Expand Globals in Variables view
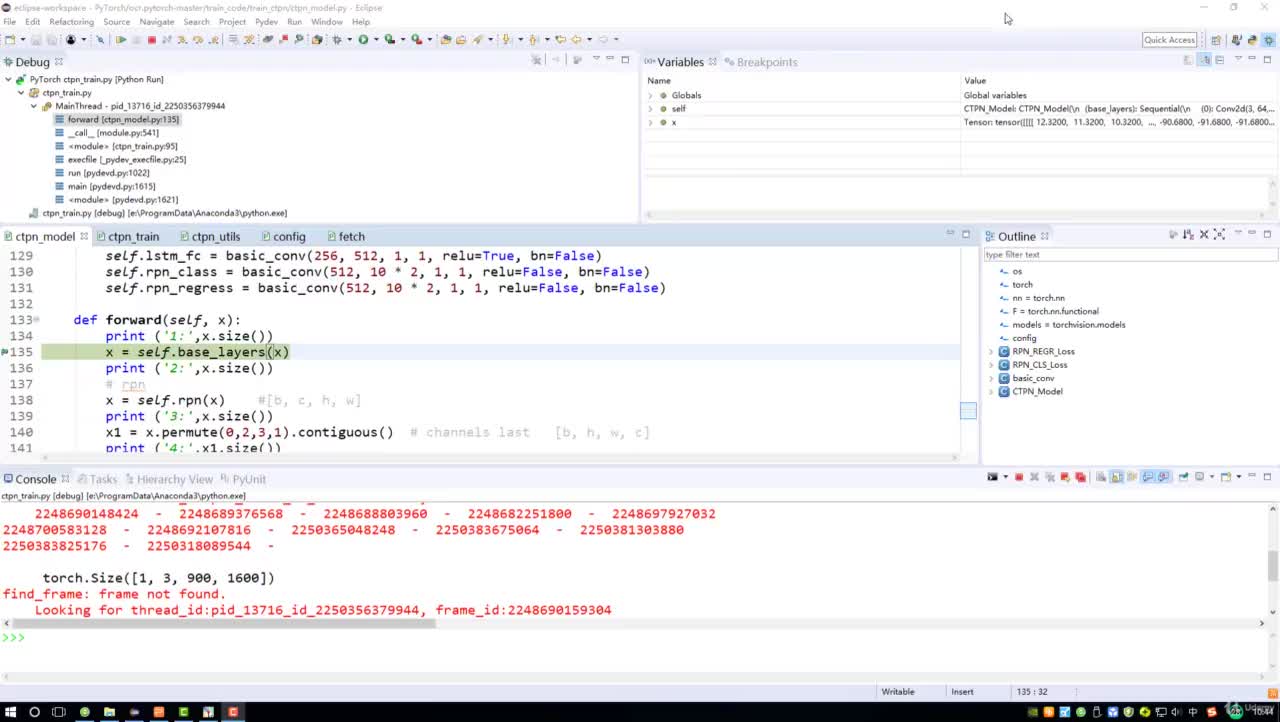 pos(650,96)
